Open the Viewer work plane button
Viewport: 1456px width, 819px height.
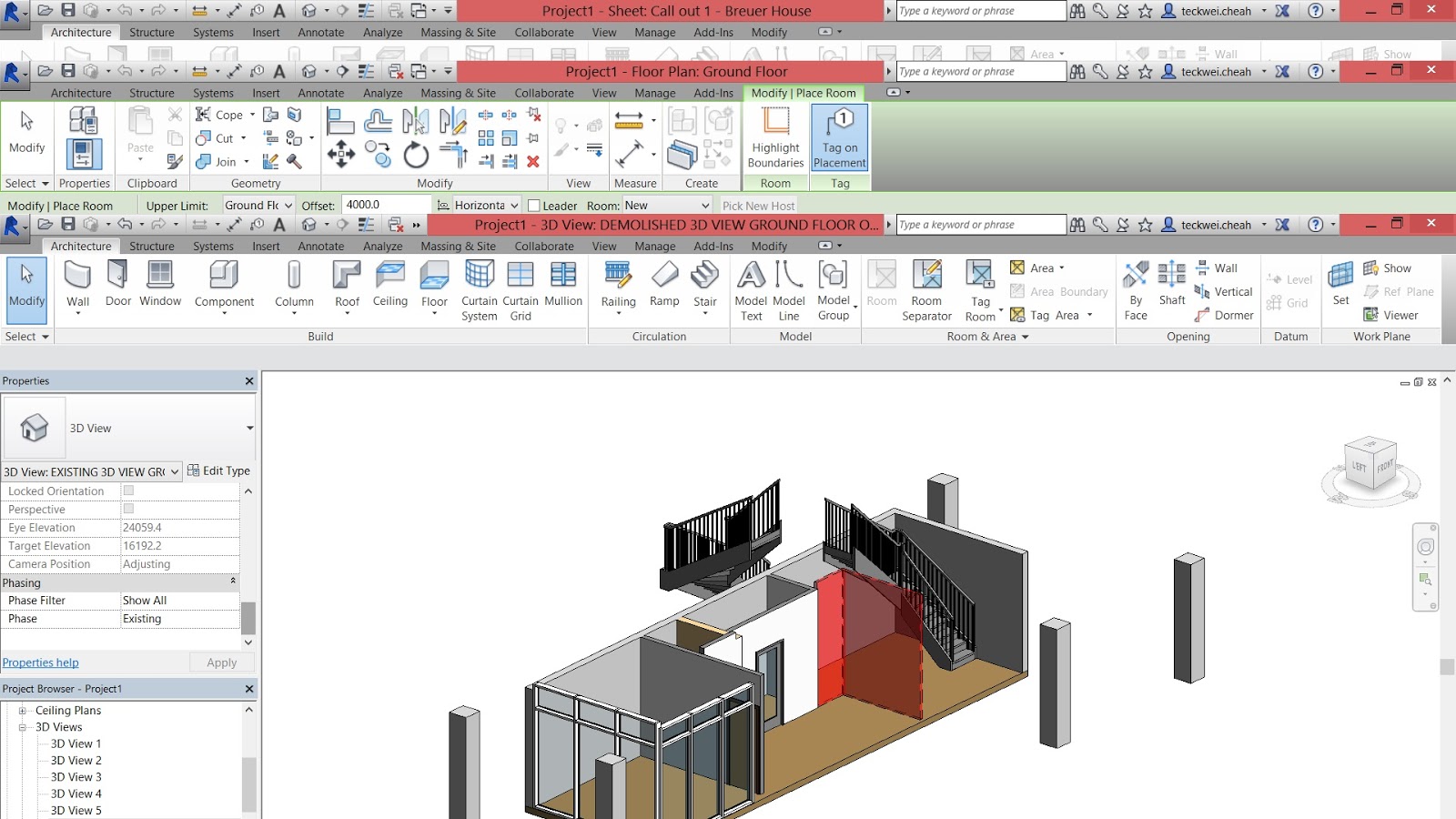coord(1390,315)
